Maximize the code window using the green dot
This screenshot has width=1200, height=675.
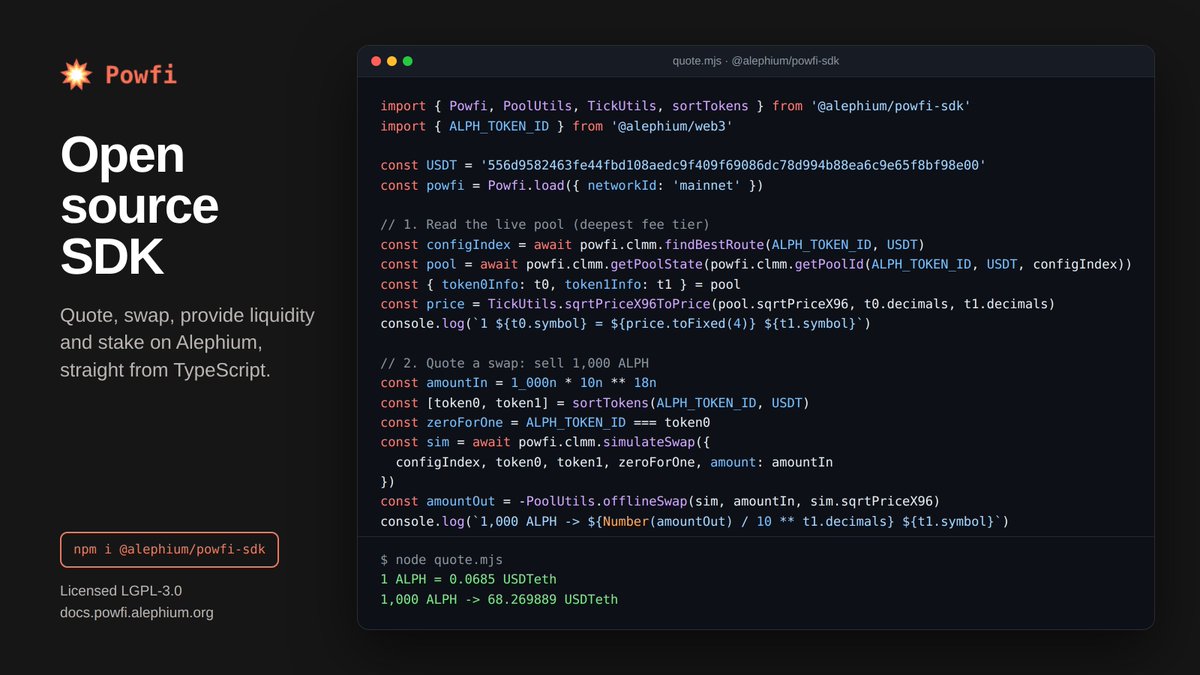(408, 61)
